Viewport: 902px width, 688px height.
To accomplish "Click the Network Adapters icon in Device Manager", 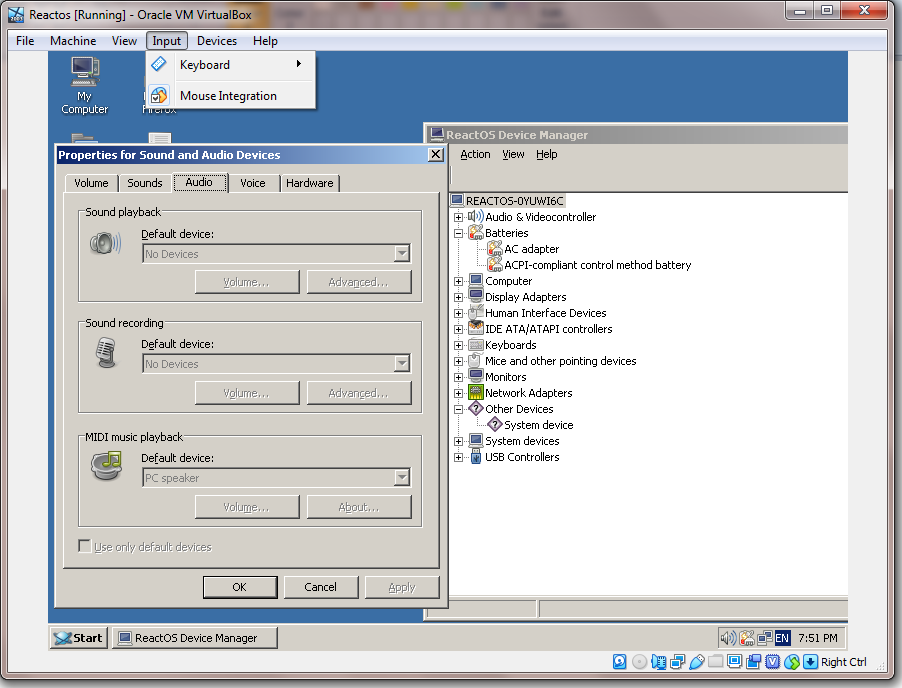I will [x=476, y=393].
